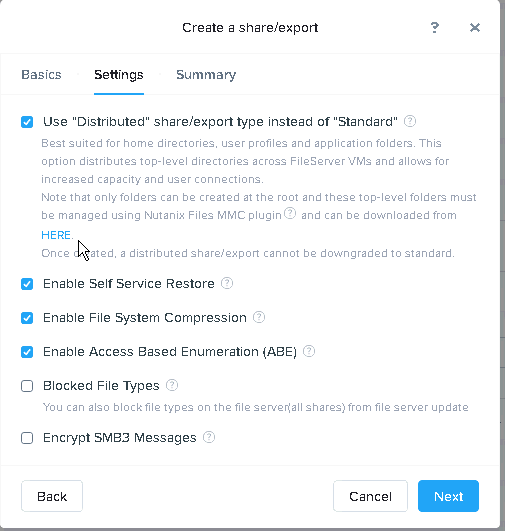Disable Self Service Restore checkbox
This screenshot has height=531, width=505.
27,284
